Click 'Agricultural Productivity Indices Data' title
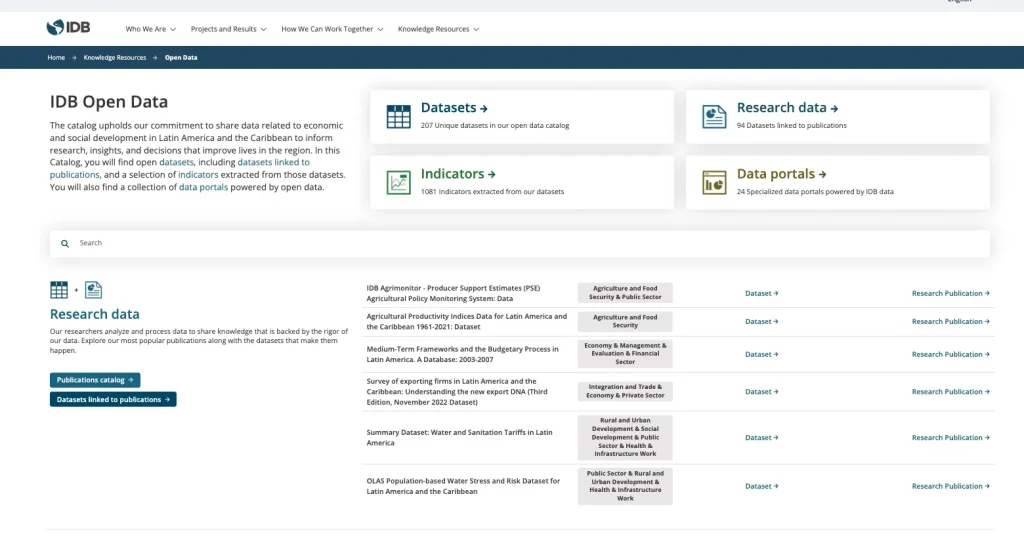The width and height of the screenshot is (1024, 551). pyautogui.click(x=466, y=321)
